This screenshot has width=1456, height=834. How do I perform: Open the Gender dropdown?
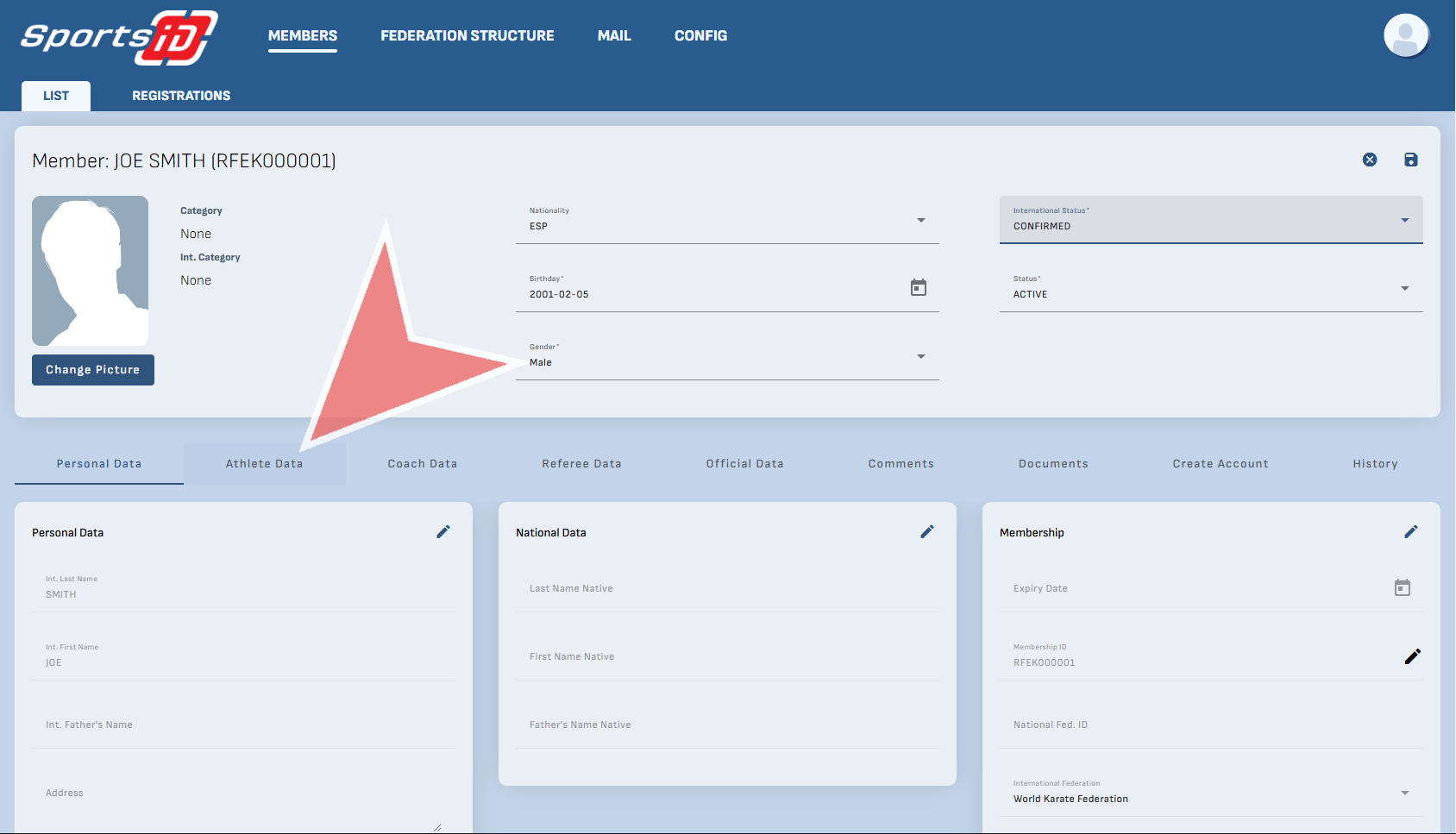[x=920, y=357]
